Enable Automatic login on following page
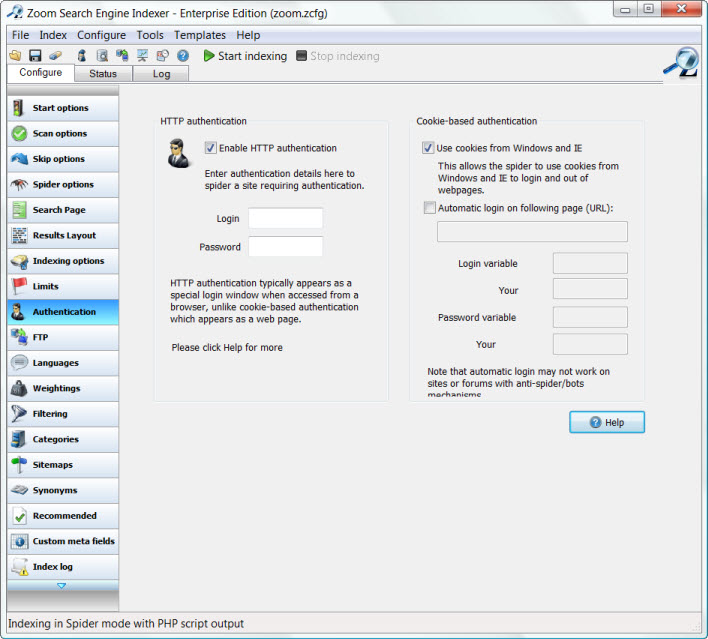 click(x=430, y=208)
